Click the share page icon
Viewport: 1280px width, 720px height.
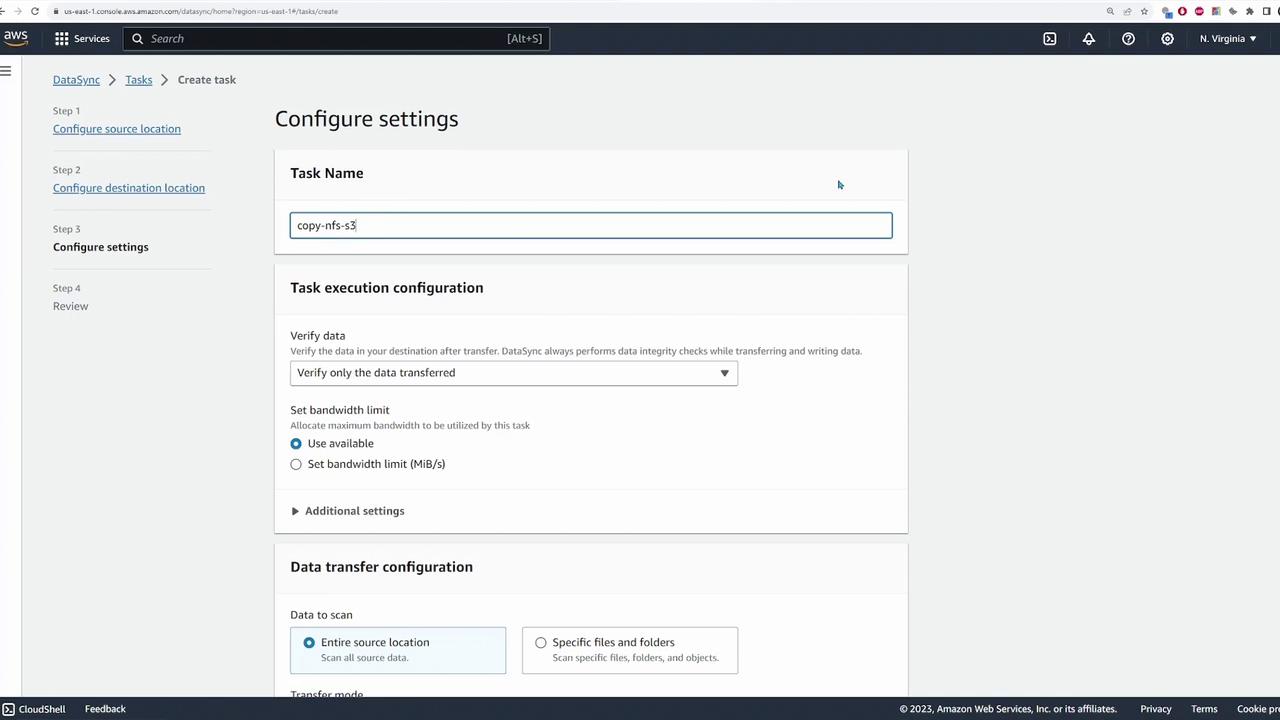(1127, 11)
